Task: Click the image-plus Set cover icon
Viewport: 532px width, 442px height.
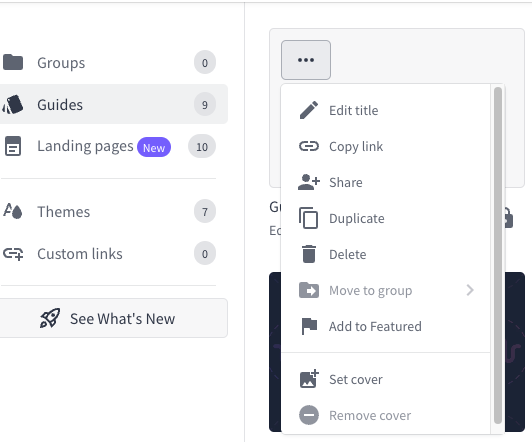Action: click(x=309, y=379)
